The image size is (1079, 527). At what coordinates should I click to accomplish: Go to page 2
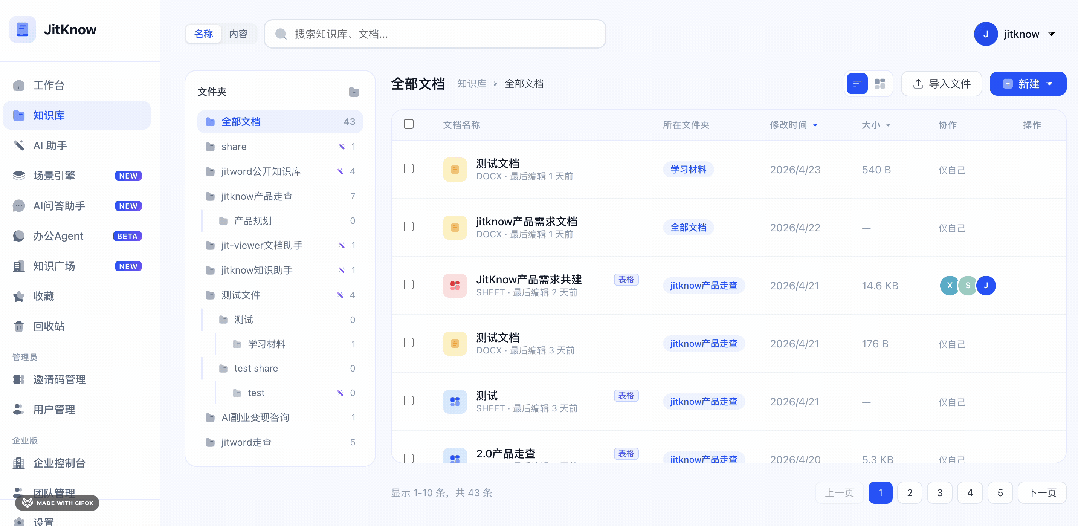[910, 493]
